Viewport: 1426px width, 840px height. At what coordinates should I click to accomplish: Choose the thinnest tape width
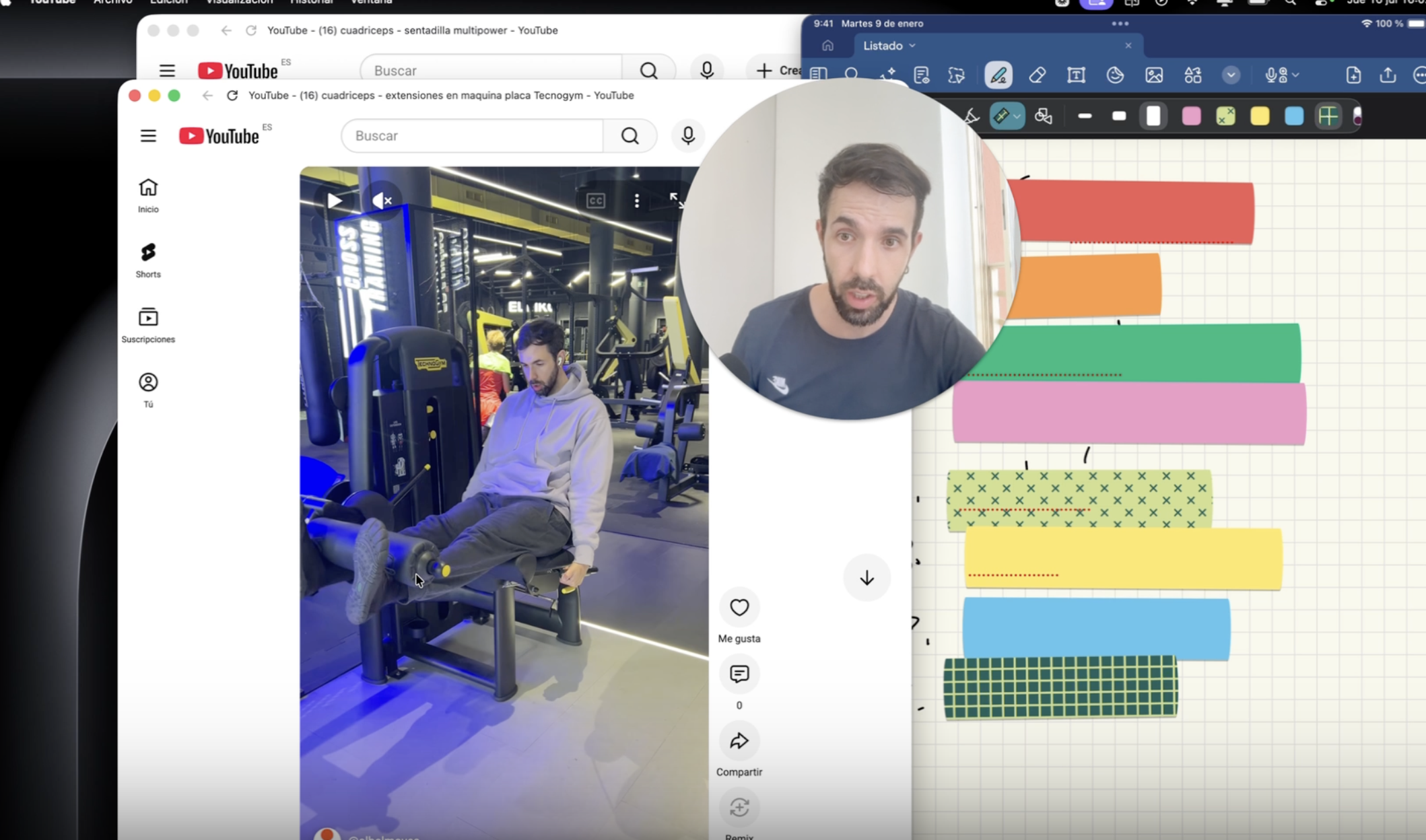[1085, 116]
